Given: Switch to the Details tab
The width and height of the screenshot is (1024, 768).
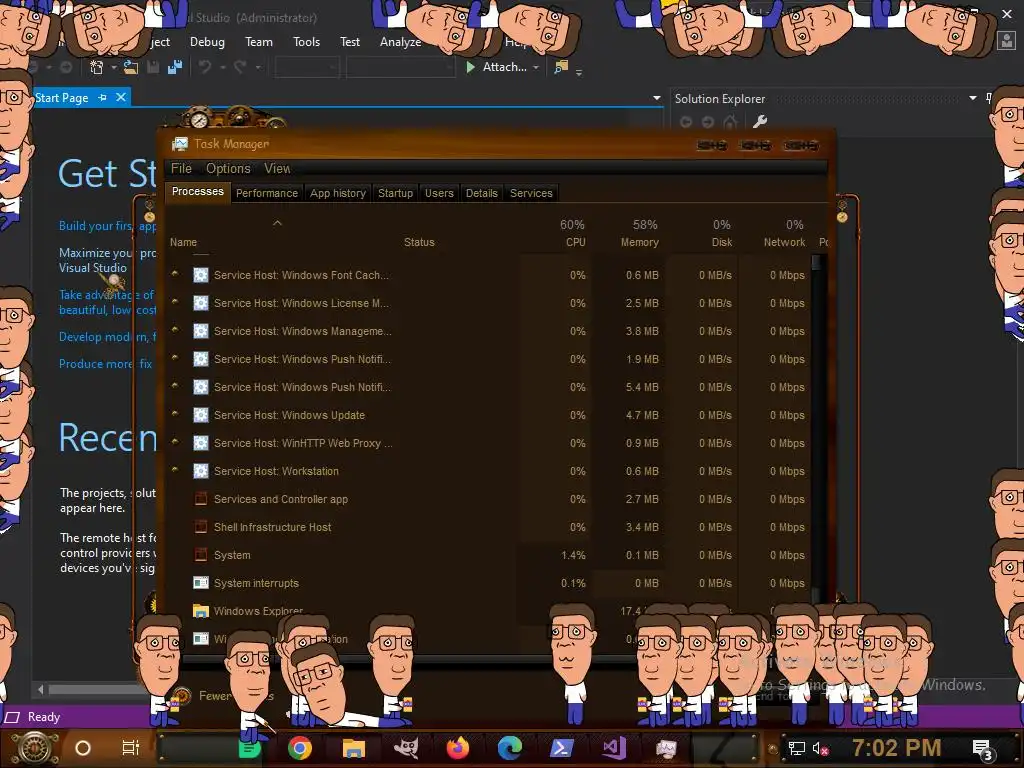Looking at the screenshot, I should (481, 193).
